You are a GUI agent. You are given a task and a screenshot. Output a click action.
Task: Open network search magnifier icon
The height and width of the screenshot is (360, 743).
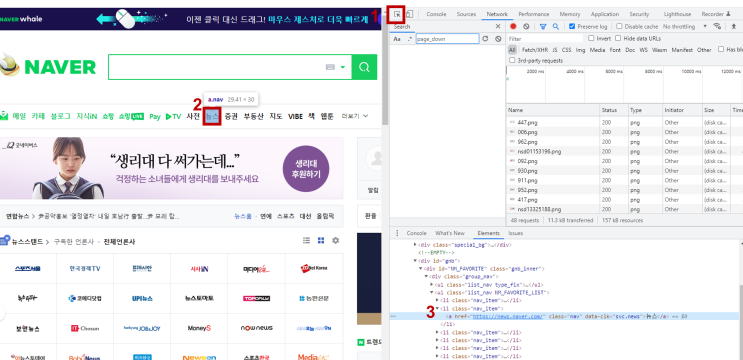tap(555, 27)
